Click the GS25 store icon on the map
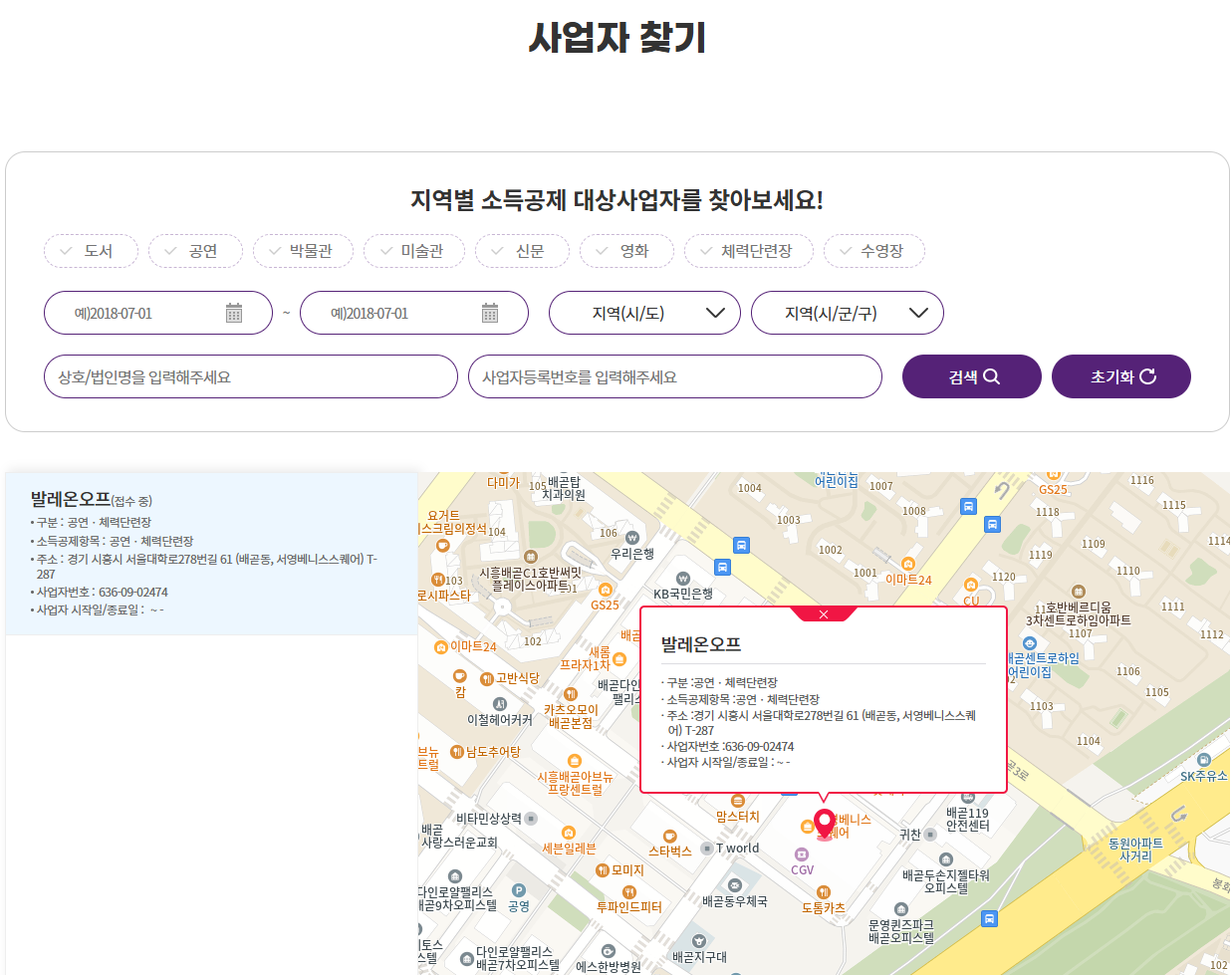 point(605,590)
